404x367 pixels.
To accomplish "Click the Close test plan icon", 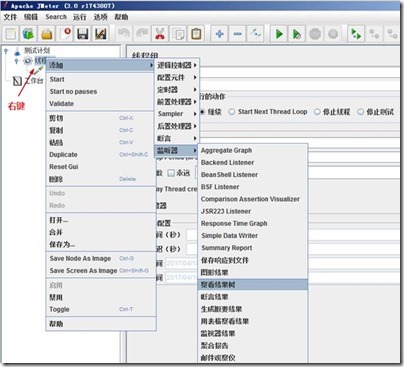I will (65, 34).
